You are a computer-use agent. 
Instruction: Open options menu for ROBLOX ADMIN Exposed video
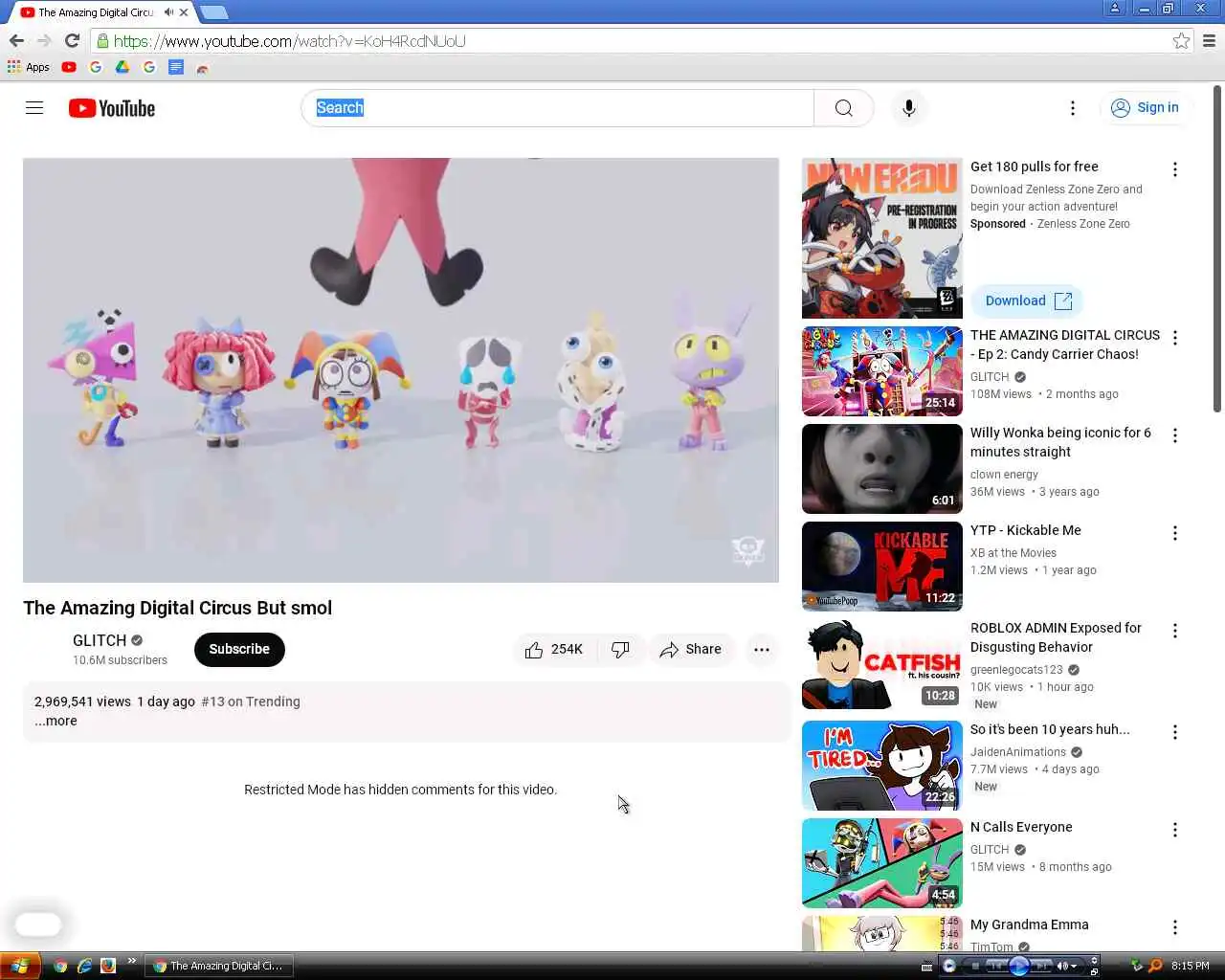[1175, 631]
